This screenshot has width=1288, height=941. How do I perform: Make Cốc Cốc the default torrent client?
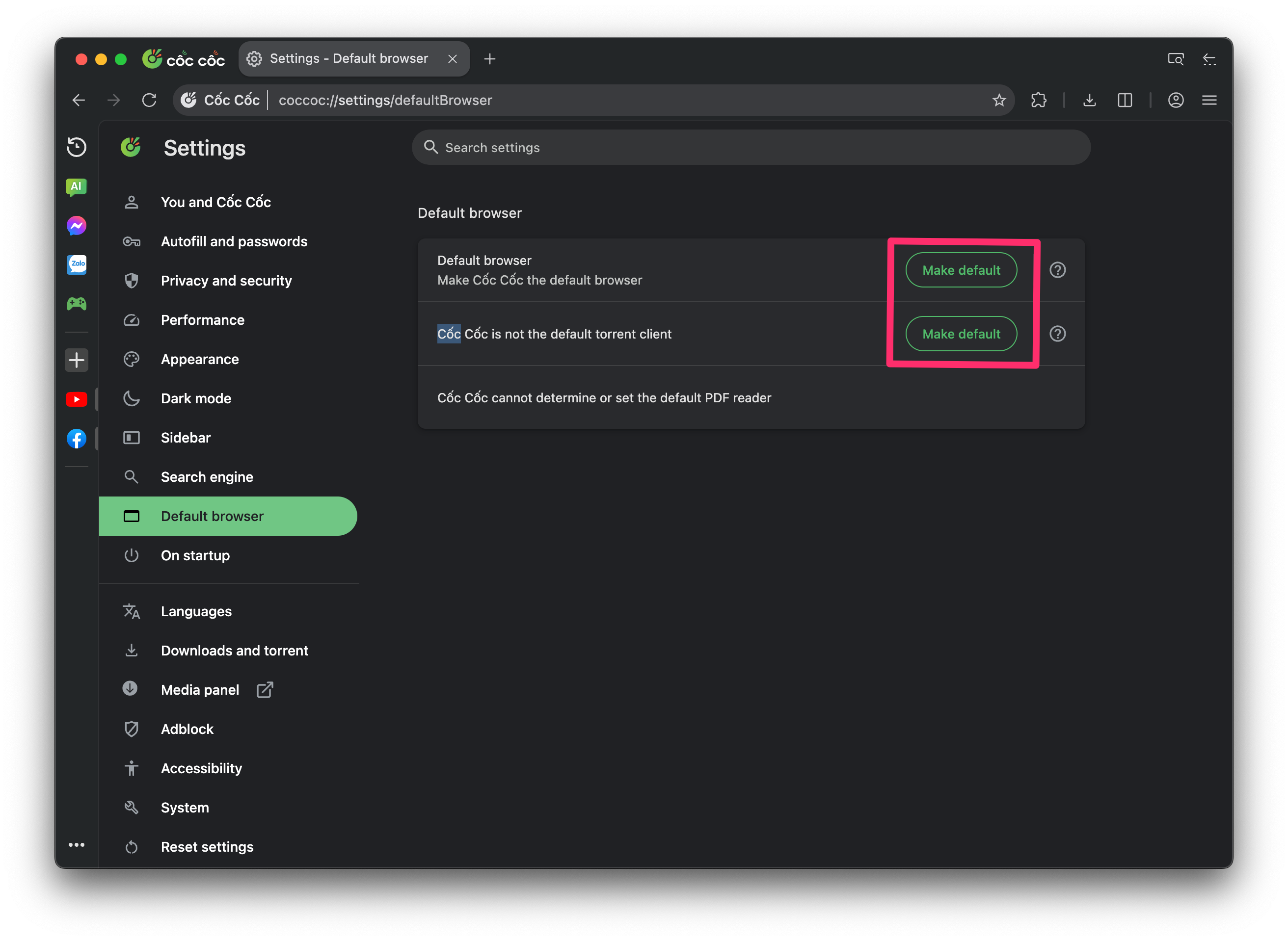961,334
